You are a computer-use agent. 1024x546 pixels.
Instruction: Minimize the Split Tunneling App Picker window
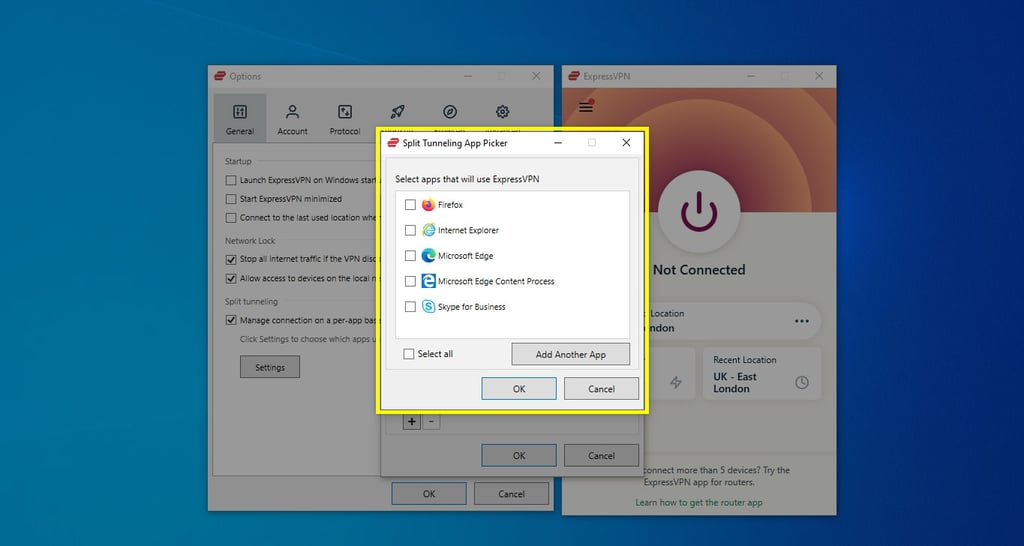click(558, 142)
